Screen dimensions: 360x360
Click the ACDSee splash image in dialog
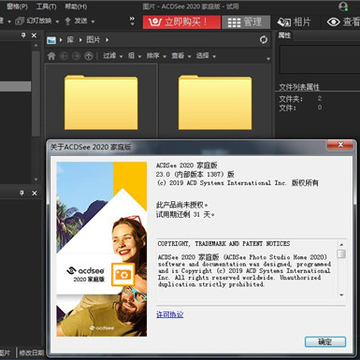(102, 249)
